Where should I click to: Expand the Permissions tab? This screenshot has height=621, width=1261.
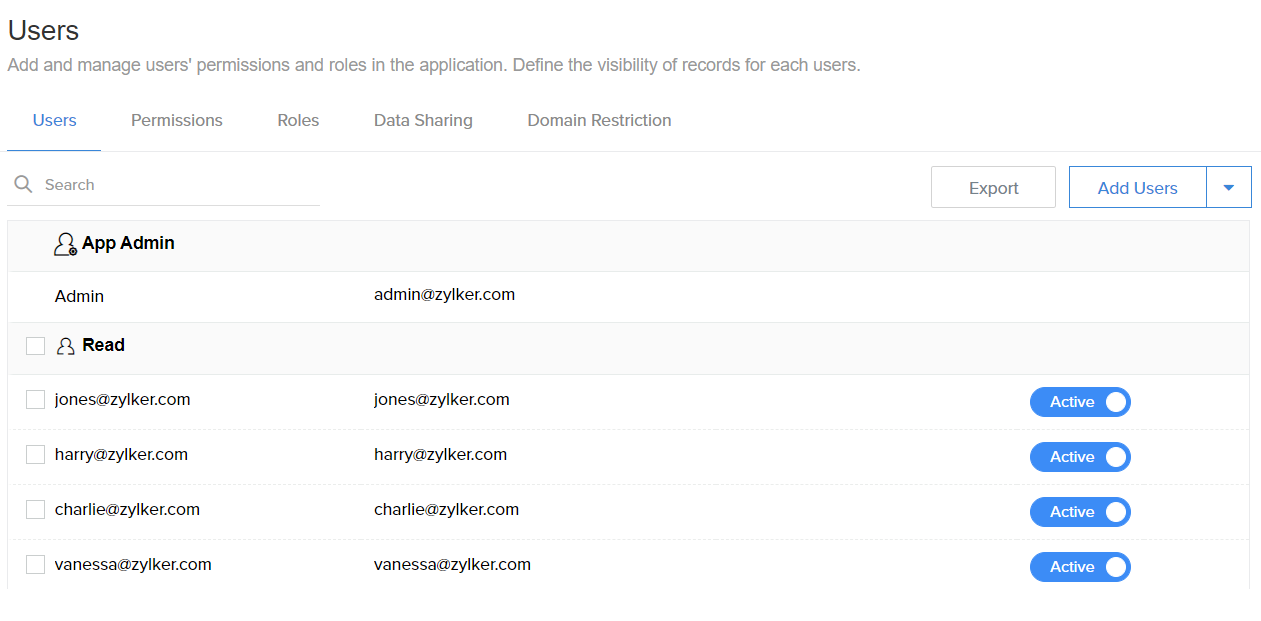(x=176, y=120)
